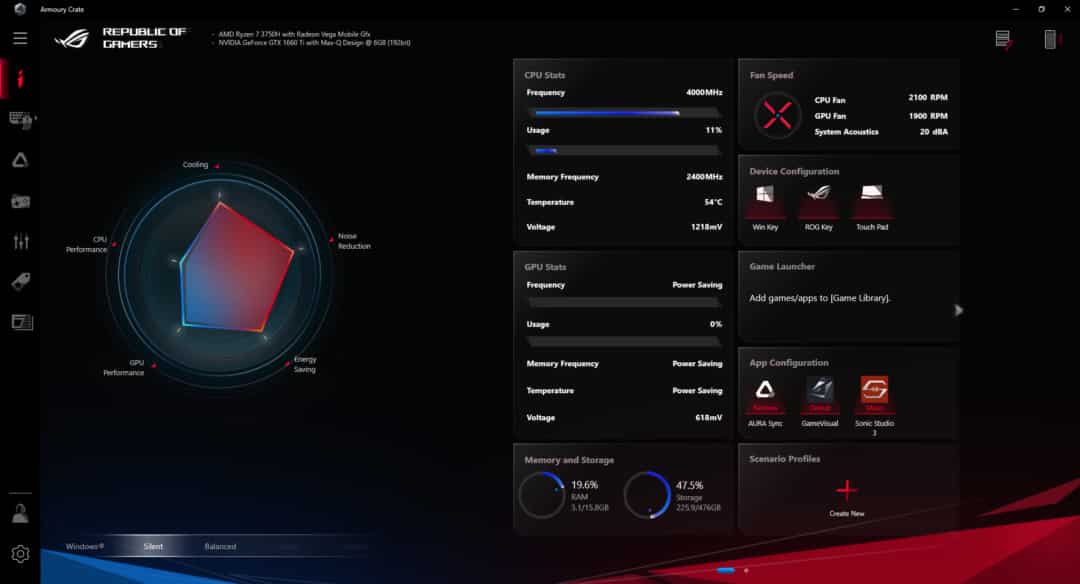Open the Home dashboard sidebar icon
Image resolution: width=1080 pixels, height=584 pixels.
(20, 79)
